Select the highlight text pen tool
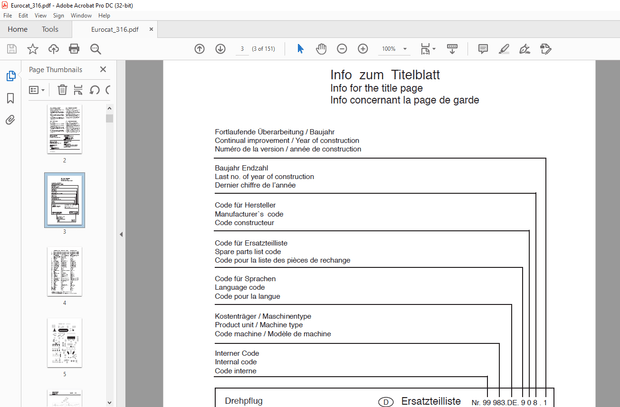 point(504,49)
